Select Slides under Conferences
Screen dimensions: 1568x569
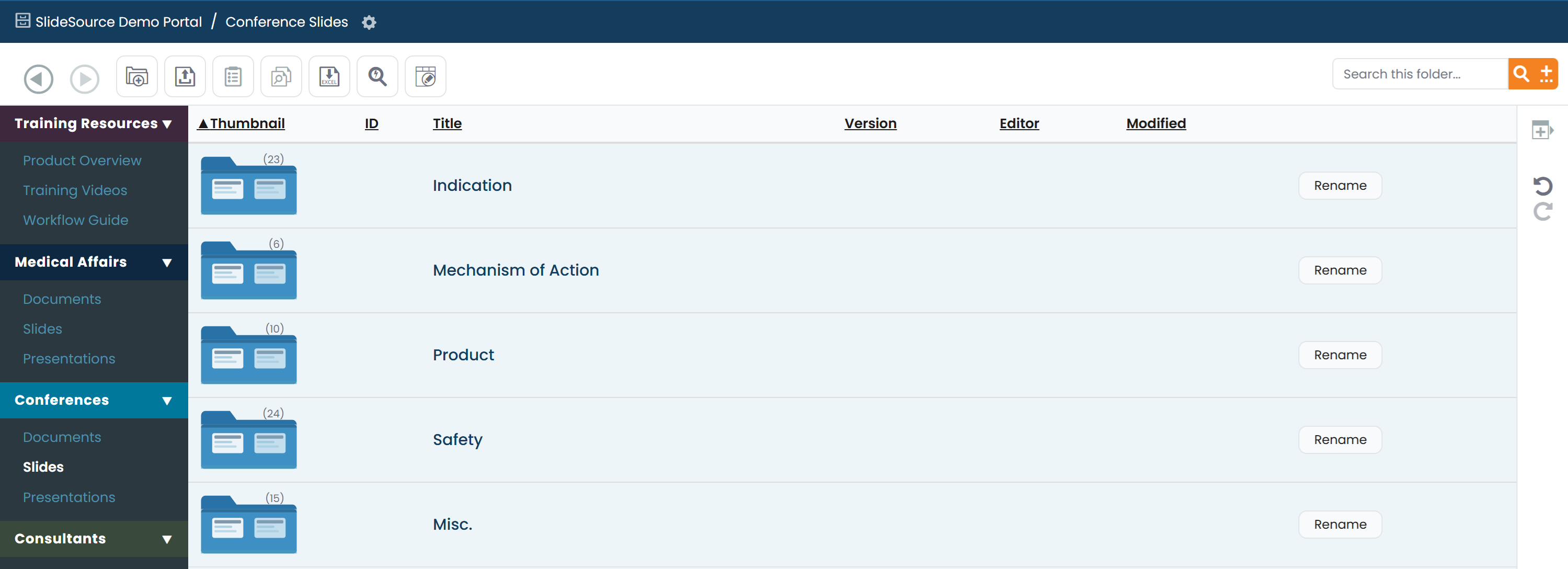coord(43,468)
